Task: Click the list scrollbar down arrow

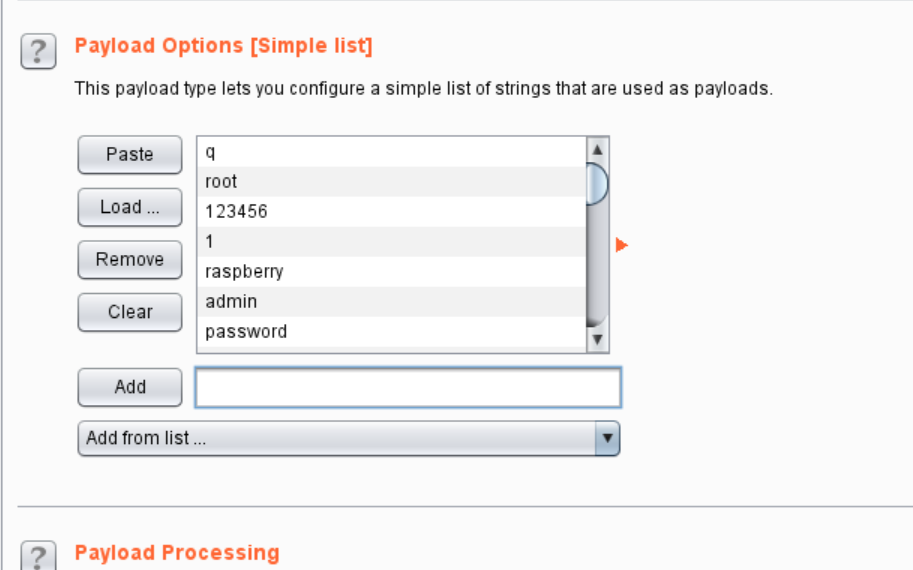Action: tap(597, 339)
